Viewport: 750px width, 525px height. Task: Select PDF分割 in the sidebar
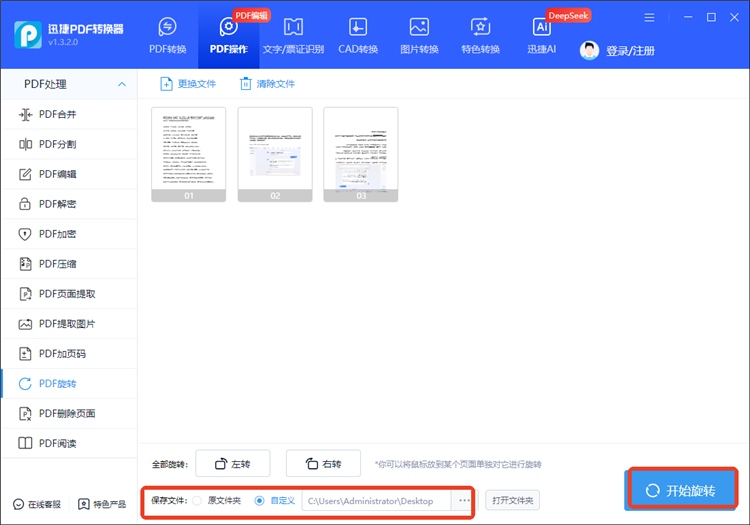pos(69,144)
